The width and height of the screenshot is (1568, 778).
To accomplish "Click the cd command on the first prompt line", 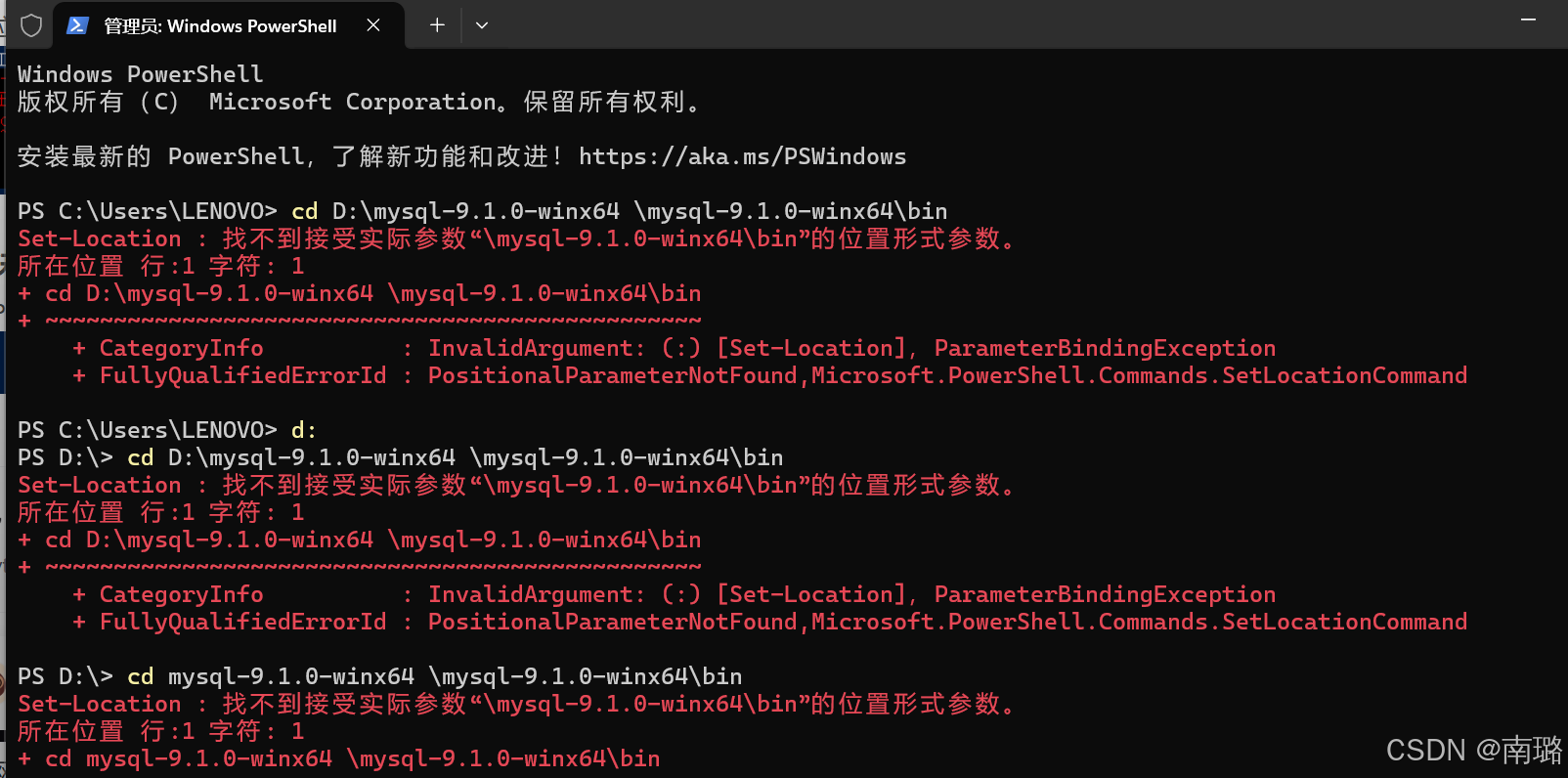I will (304, 210).
